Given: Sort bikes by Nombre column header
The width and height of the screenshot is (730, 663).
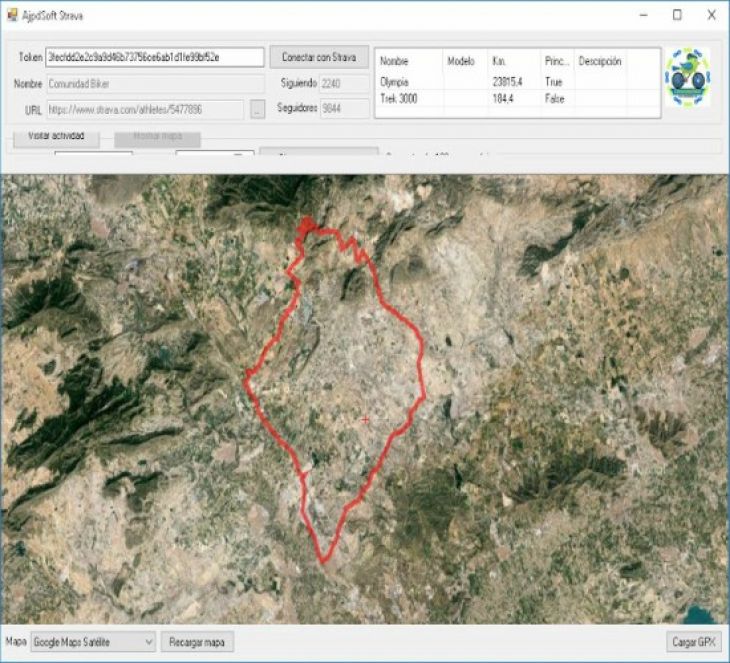Looking at the screenshot, I should tap(394, 61).
